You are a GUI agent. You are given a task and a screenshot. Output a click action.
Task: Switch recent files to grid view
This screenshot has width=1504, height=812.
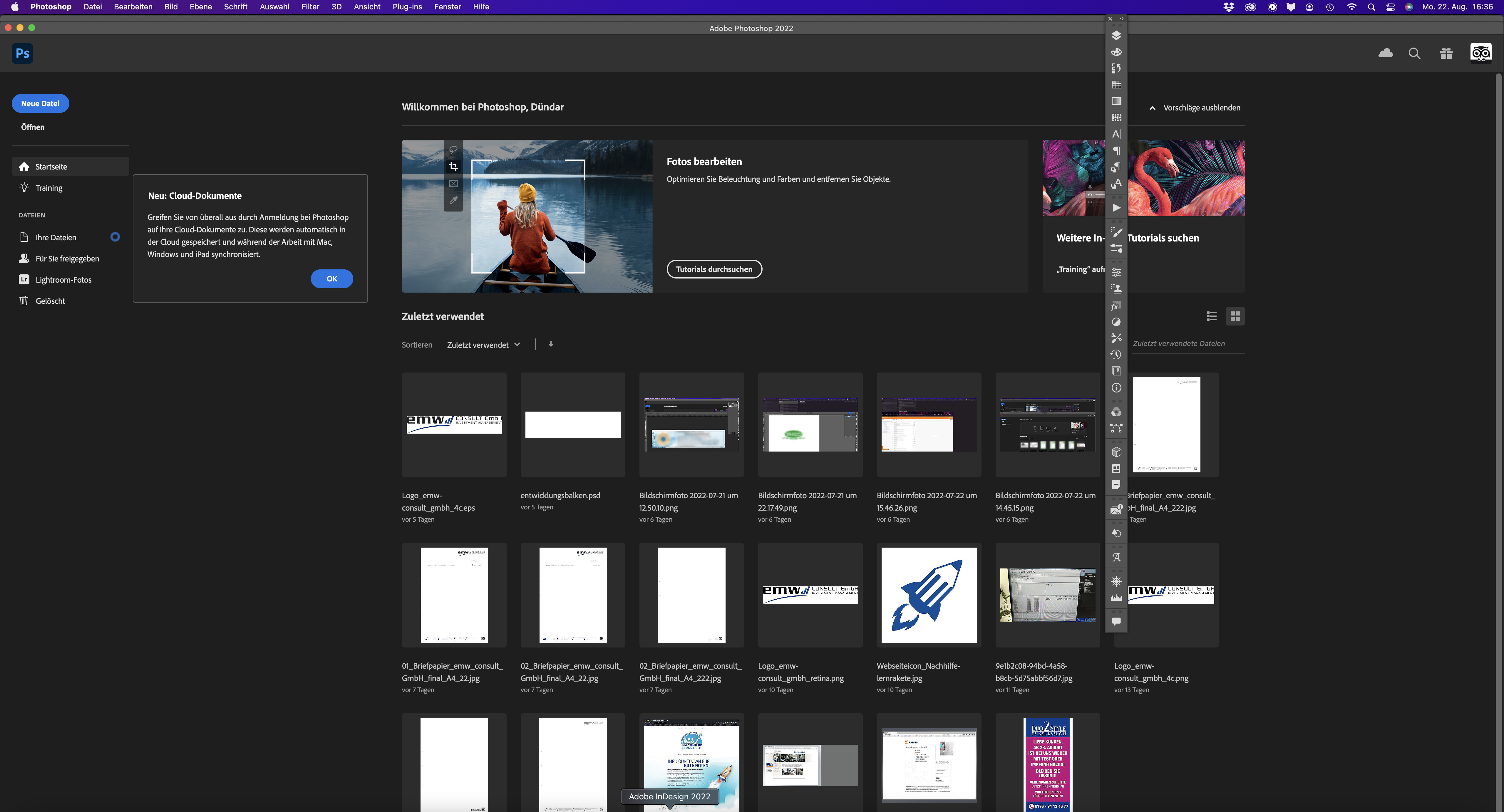pyautogui.click(x=1235, y=316)
